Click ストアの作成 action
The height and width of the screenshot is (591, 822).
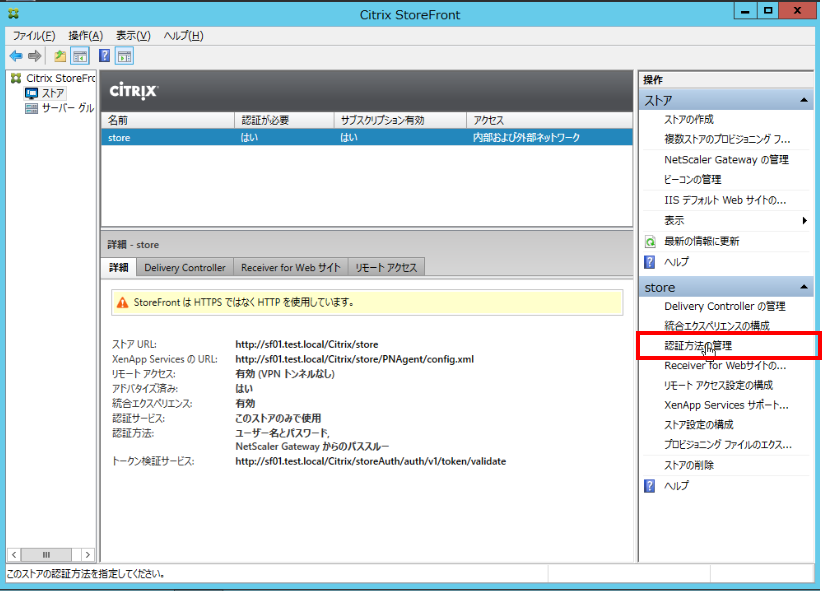[688, 120]
